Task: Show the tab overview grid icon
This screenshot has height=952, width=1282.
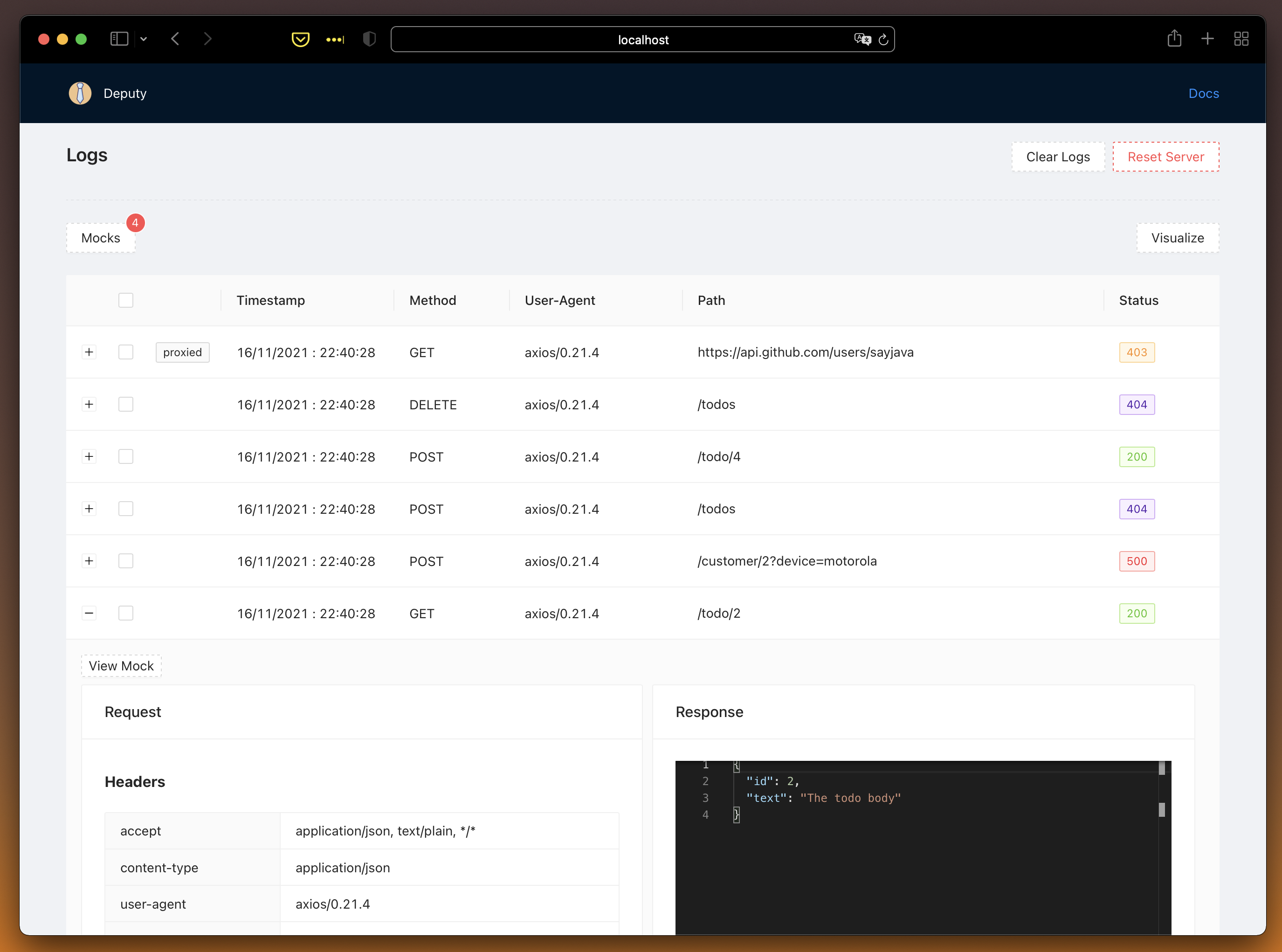Action: pyautogui.click(x=1241, y=39)
